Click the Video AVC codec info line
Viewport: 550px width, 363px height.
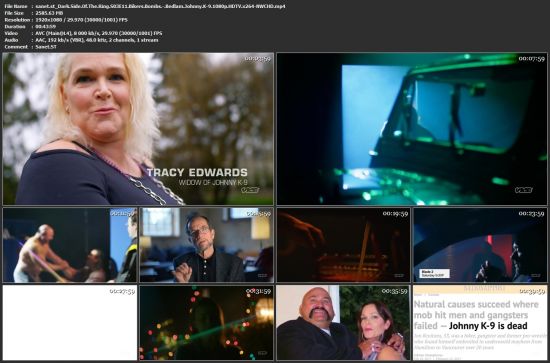click(83, 33)
